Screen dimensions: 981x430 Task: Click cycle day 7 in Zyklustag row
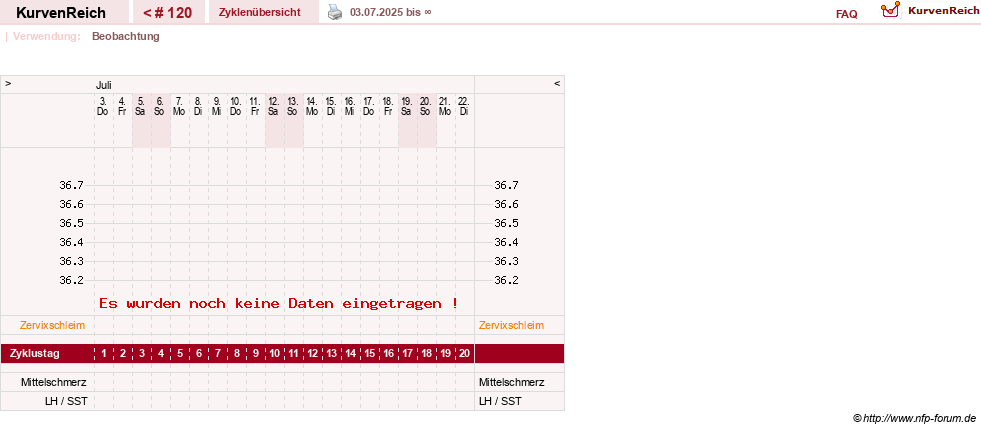coord(218,354)
